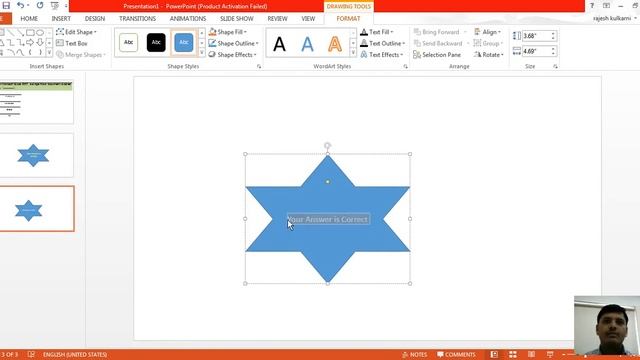This screenshot has width=640, height=360.
Task: Choose the Elbow Connector shape without arrowhead
Action: point(11,42)
